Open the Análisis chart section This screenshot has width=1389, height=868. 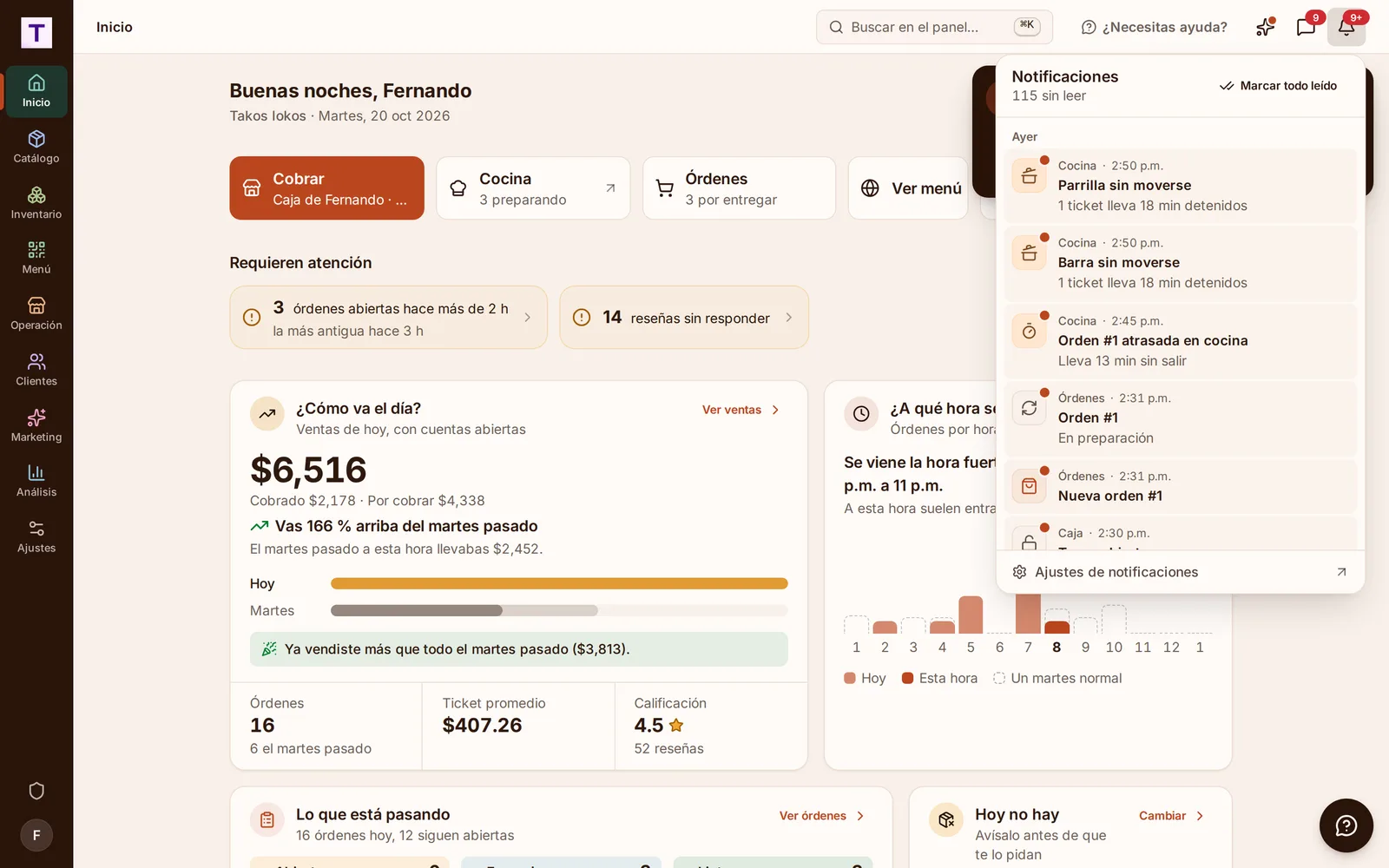[x=36, y=482]
